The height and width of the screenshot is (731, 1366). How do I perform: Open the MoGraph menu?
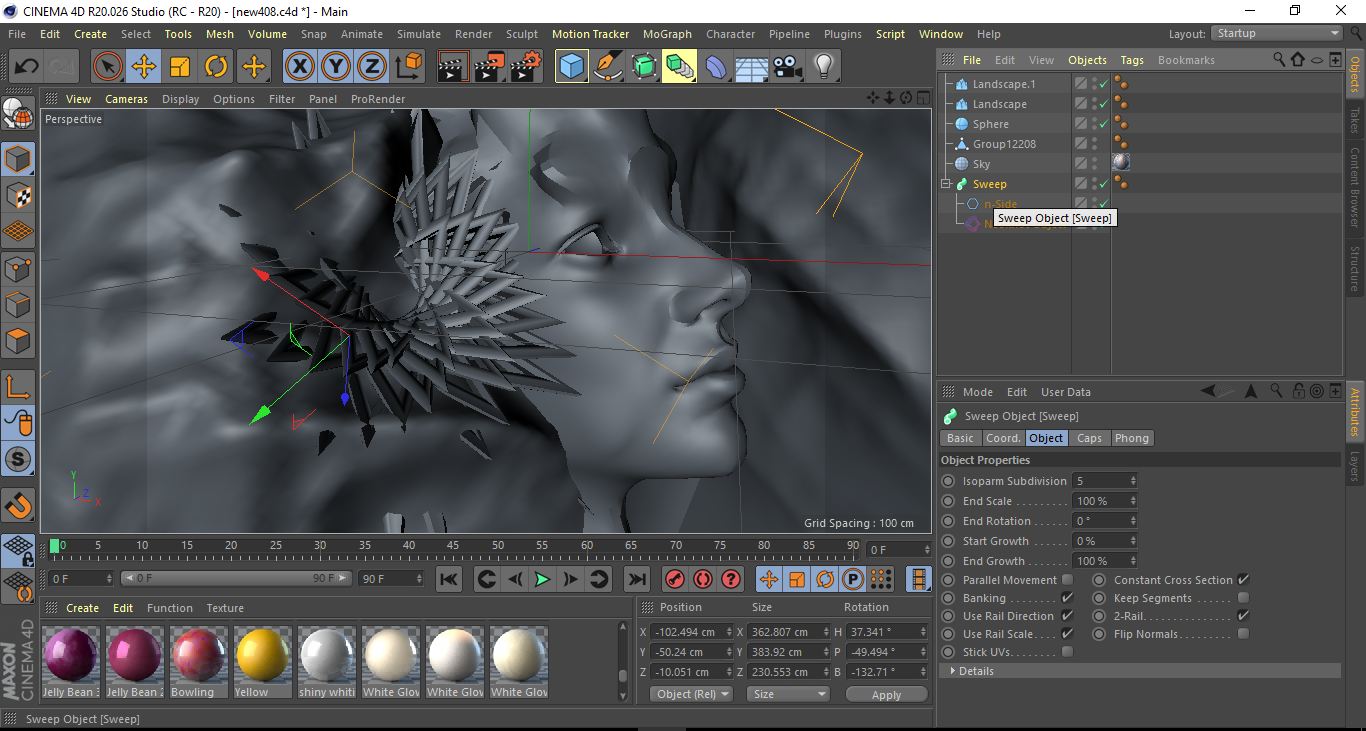pos(667,34)
